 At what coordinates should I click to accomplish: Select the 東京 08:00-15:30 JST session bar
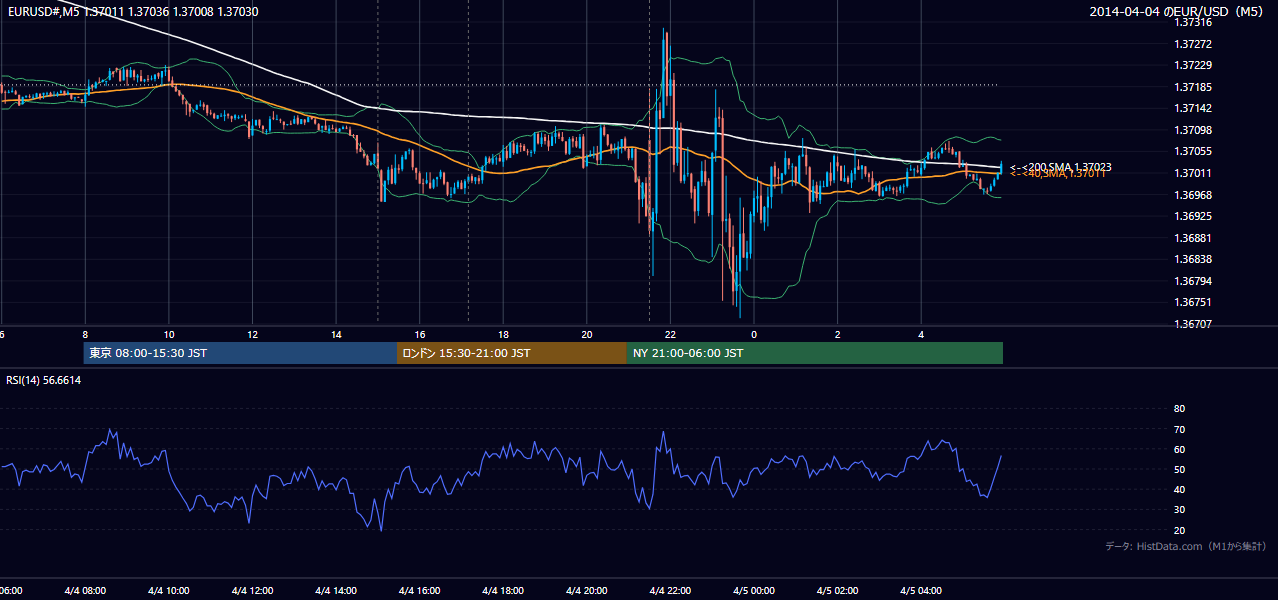tap(241, 353)
